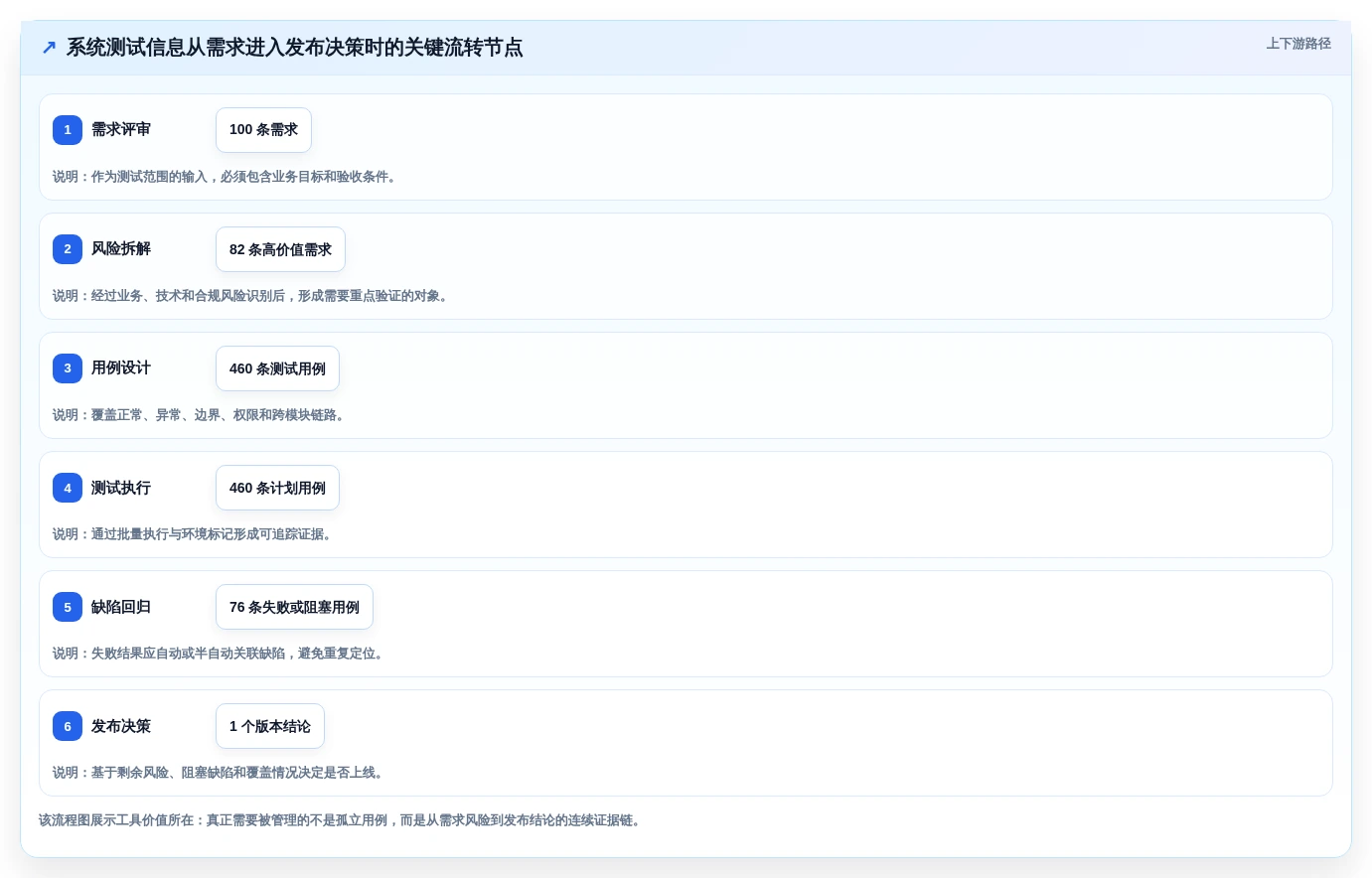The image size is (1372, 878).
Task: Click the note 失败结果应自动或半自动关联缺陷
Action: [221, 654]
